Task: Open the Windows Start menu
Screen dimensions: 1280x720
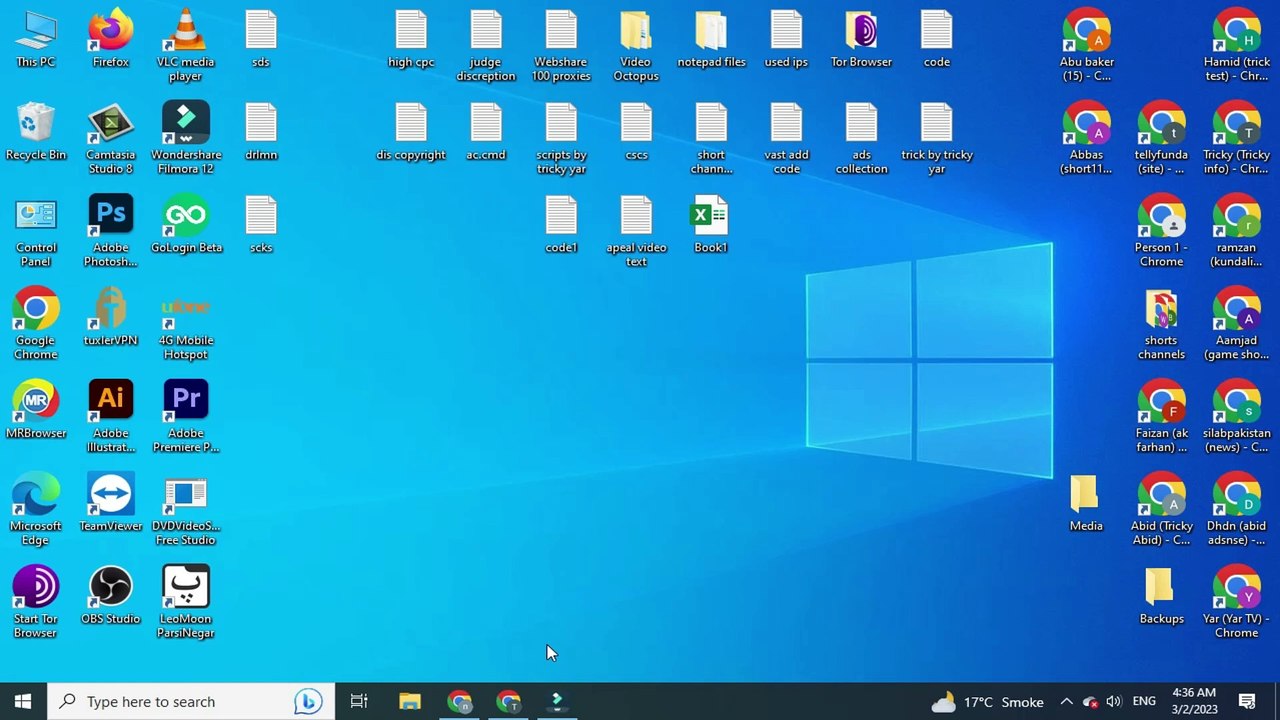Action: [23, 701]
